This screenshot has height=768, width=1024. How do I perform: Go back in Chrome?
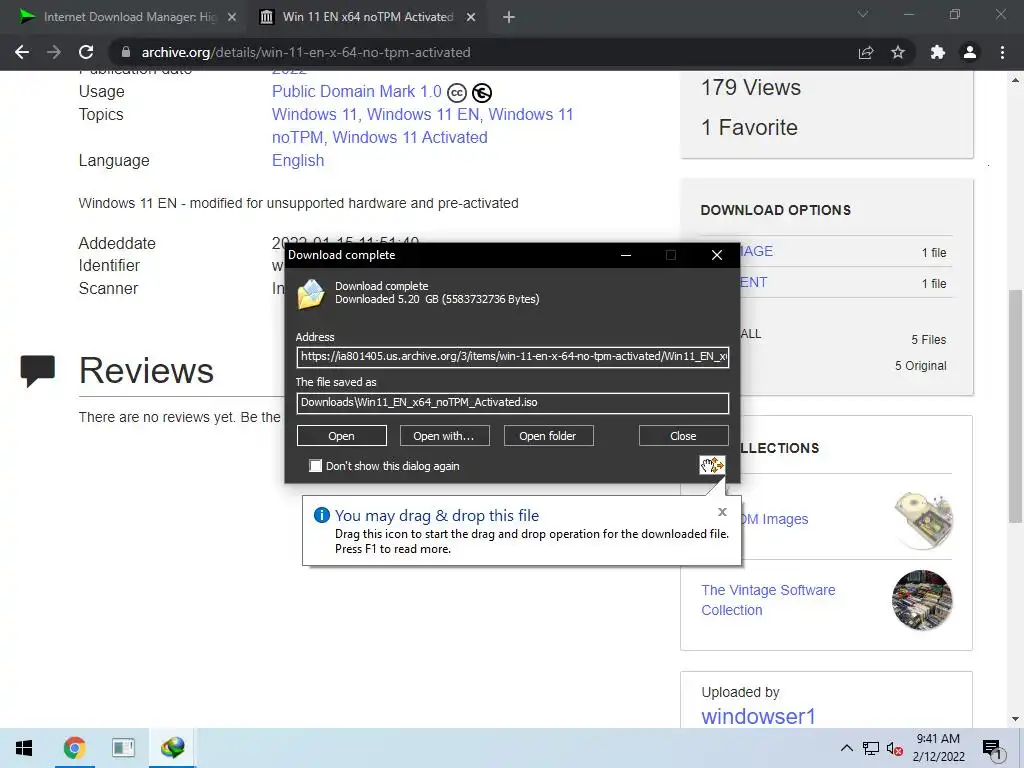22,52
